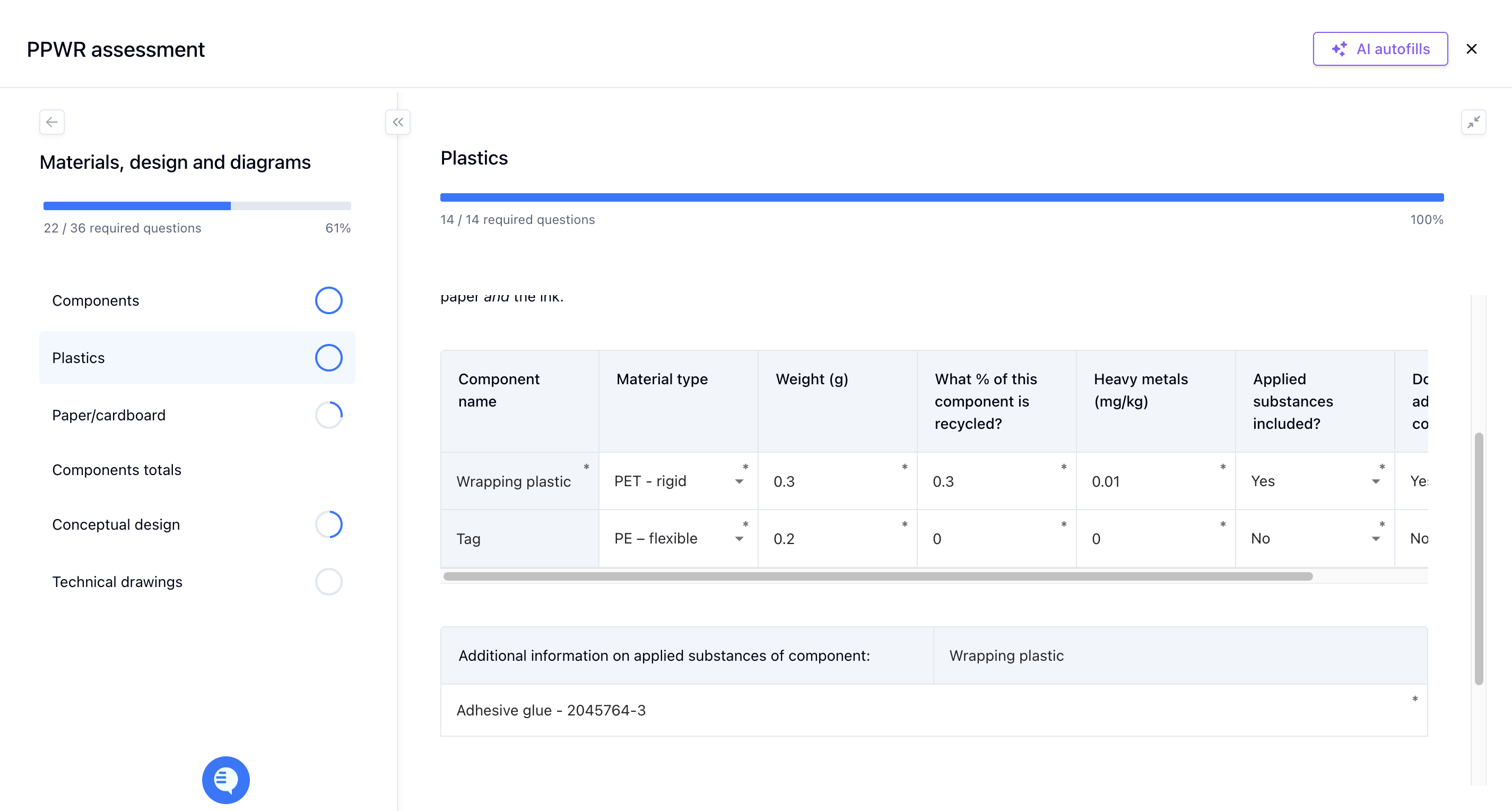Open Wrapping plastic applied substances Yes dropdown
The height and width of the screenshot is (811, 1512).
pos(1315,481)
